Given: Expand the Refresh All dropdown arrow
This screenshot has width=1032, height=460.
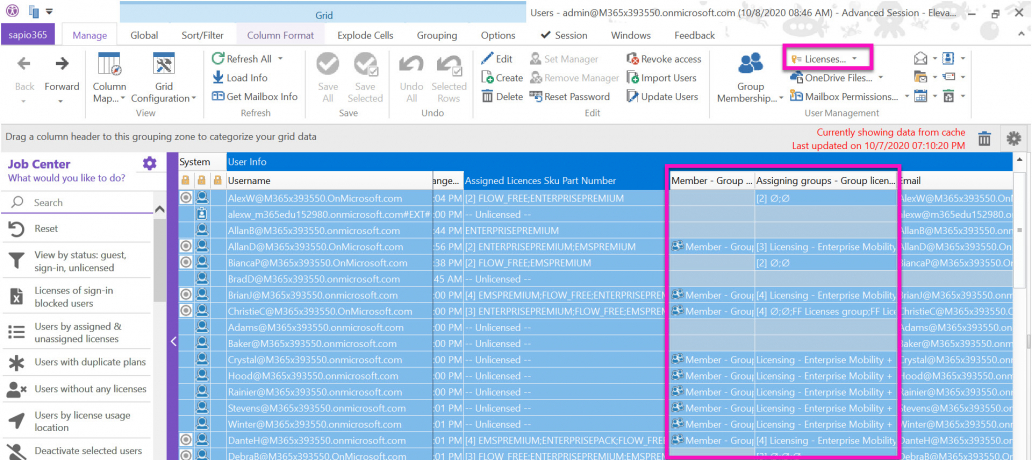Looking at the screenshot, I should pyautogui.click(x=280, y=59).
